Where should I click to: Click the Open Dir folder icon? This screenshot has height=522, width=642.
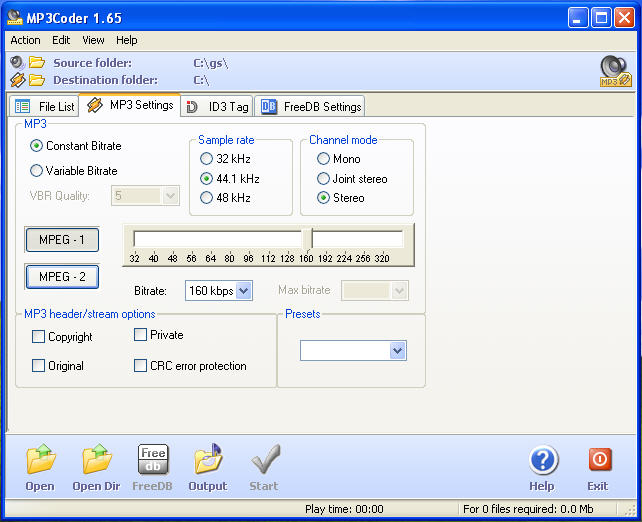coord(97,459)
